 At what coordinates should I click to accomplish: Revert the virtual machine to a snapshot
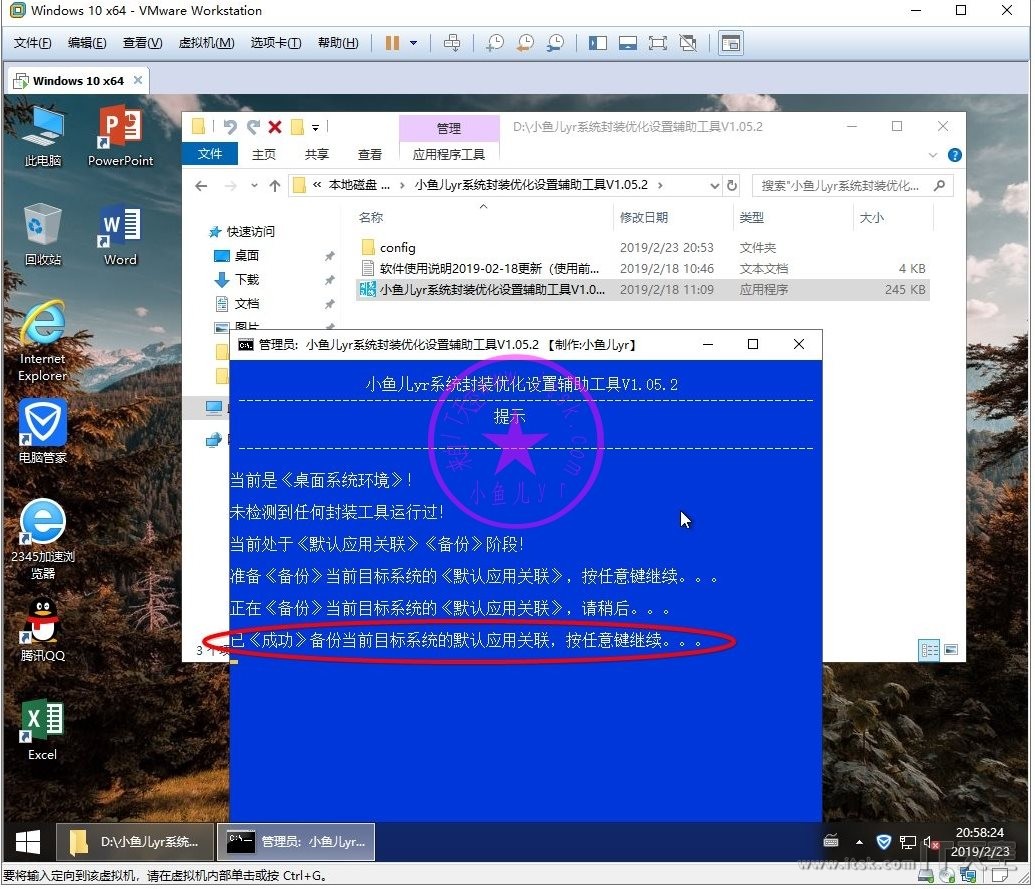click(525, 43)
